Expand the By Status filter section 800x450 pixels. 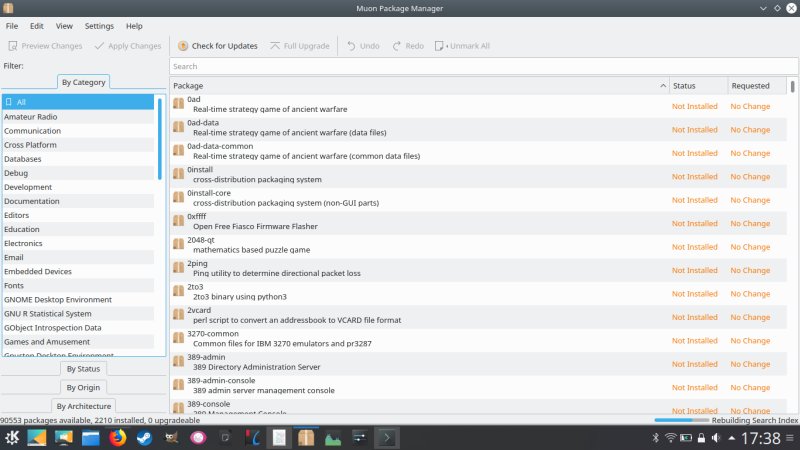coord(83,369)
